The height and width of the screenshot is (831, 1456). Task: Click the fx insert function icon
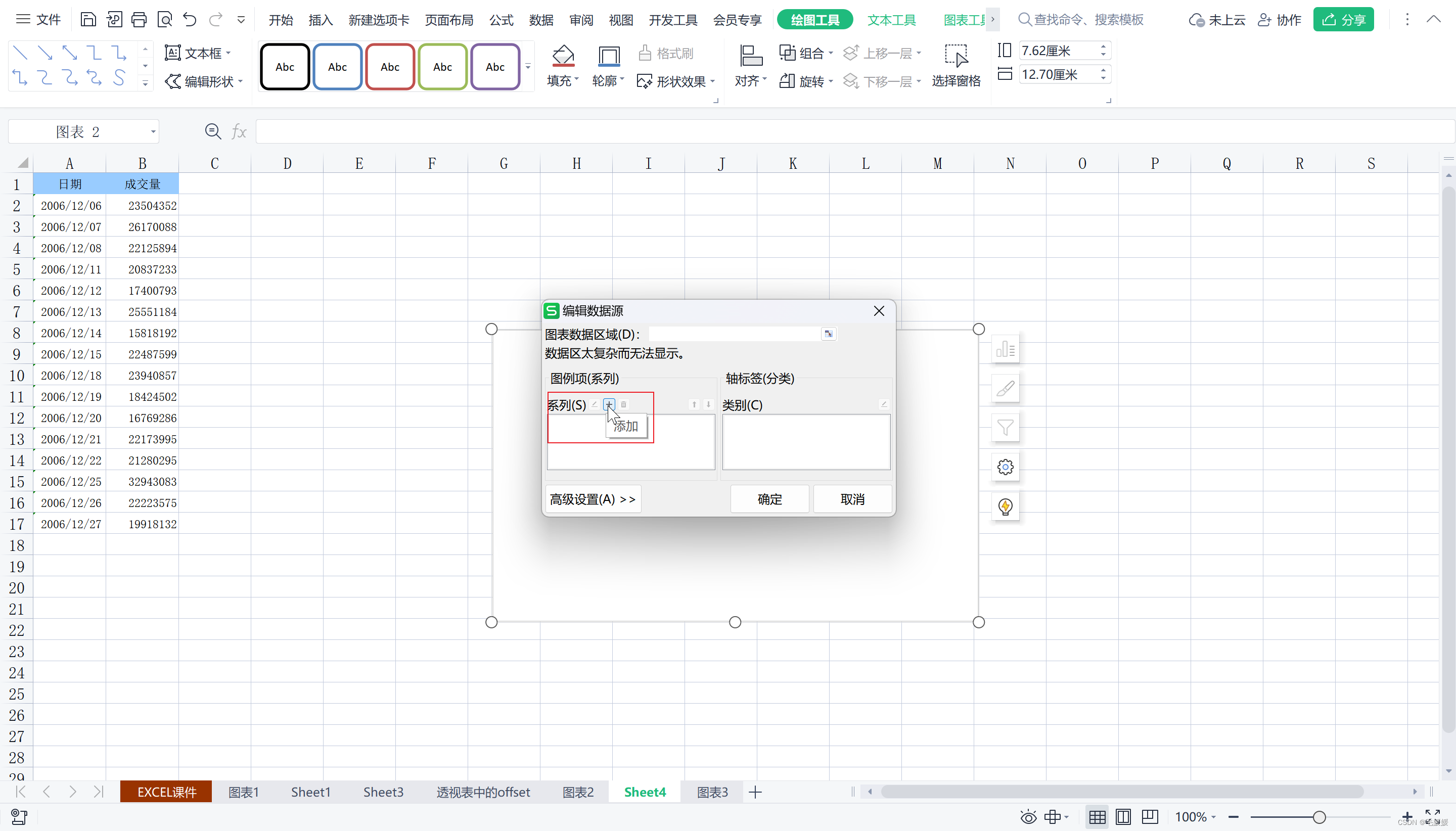[239, 132]
